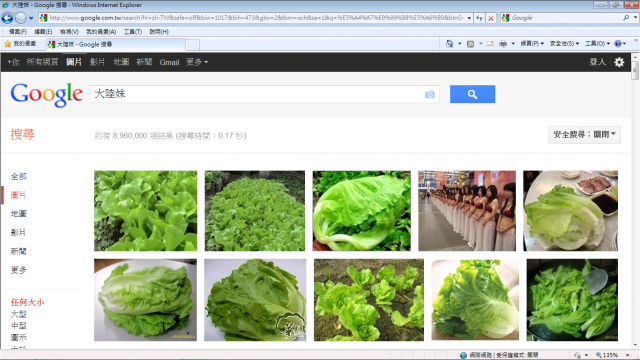Open thumbnail of women standing in a line
Screen dimensions: 640x360
[x=467, y=211]
